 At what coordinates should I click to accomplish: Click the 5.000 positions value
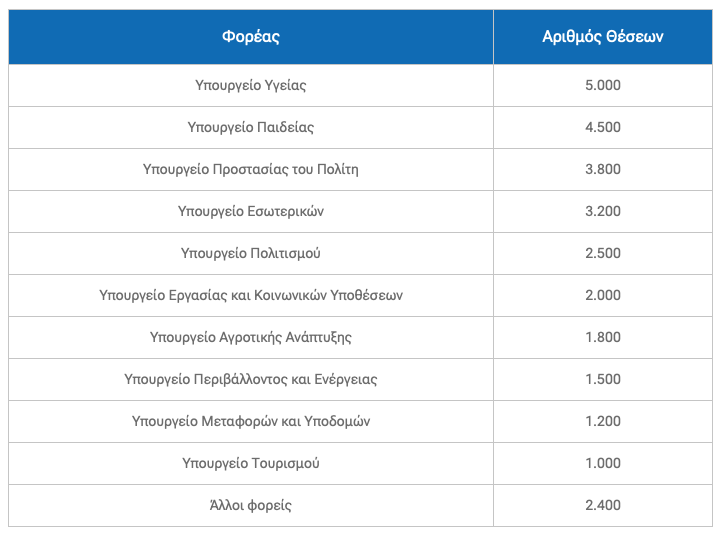coord(602,85)
